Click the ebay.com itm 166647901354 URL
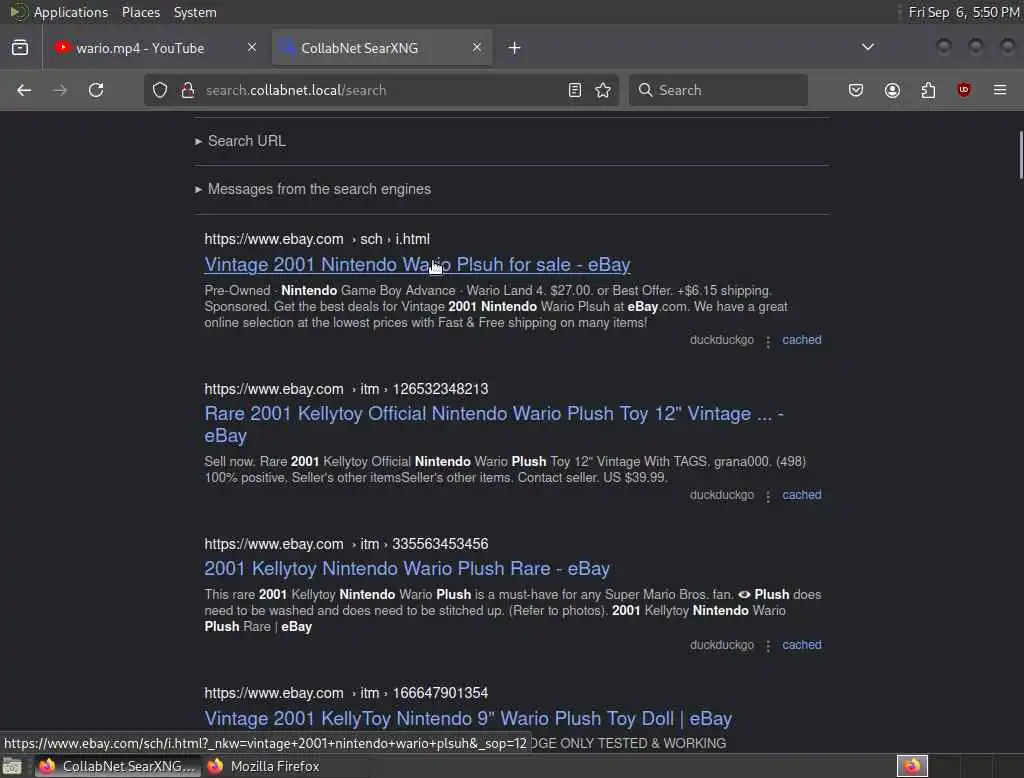1024x778 pixels. (x=346, y=692)
